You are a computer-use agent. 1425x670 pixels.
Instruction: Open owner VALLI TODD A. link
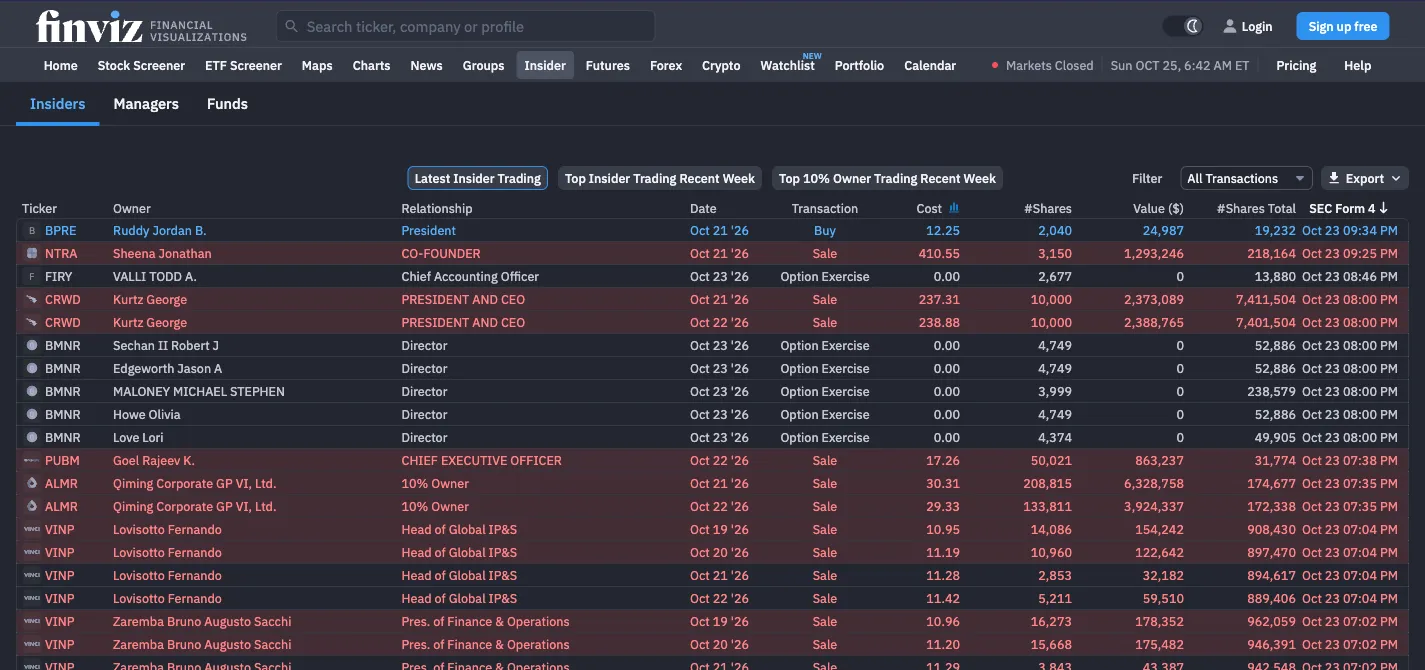(155, 277)
